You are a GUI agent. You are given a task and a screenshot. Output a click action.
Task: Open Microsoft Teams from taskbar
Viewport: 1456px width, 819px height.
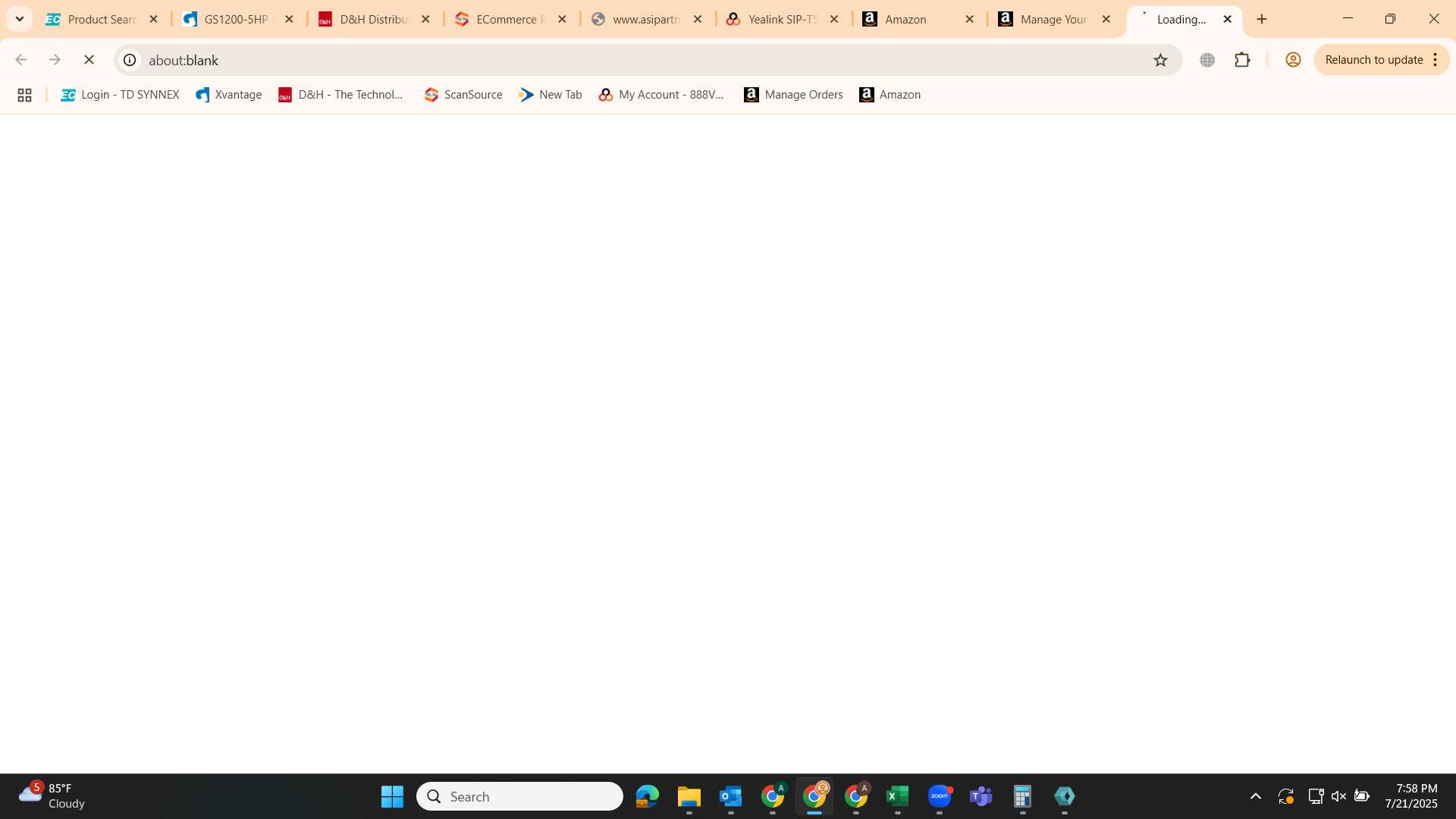[x=981, y=796]
